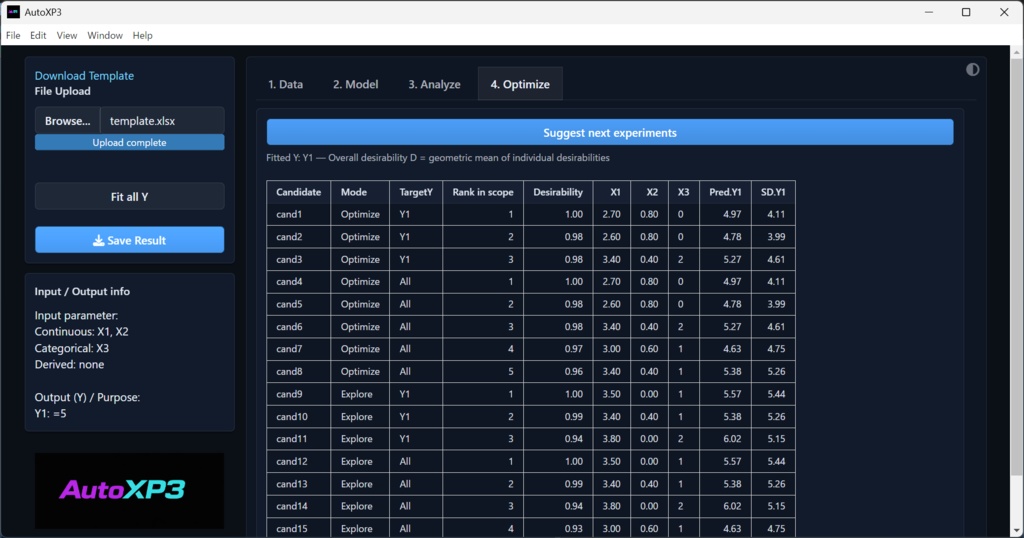Click Suggest next experiments button
Viewport: 1024px width, 538px height.
[x=610, y=133]
